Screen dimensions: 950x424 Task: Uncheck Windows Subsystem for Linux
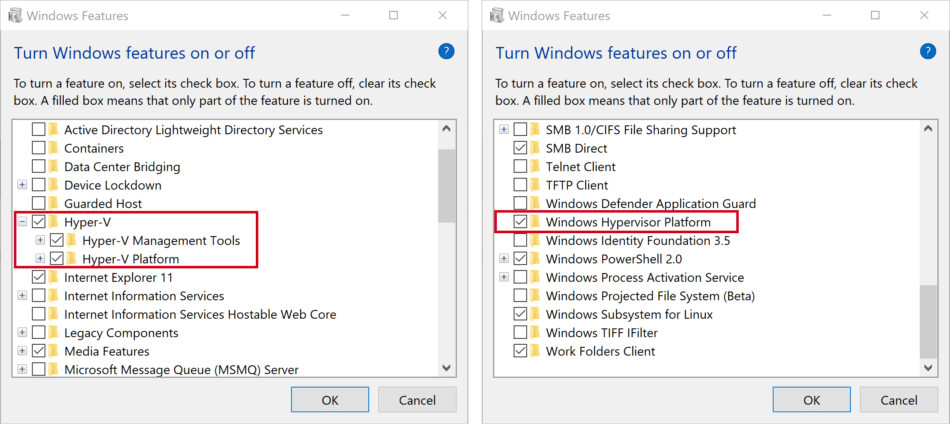pos(520,314)
